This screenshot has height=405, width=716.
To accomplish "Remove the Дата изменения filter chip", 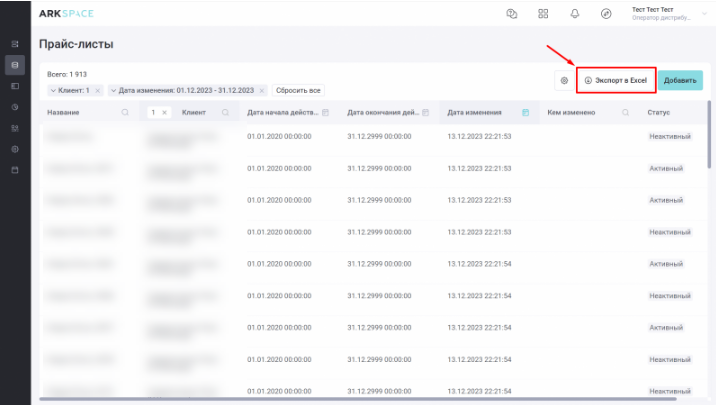I will pyautogui.click(x=262, y=90).
